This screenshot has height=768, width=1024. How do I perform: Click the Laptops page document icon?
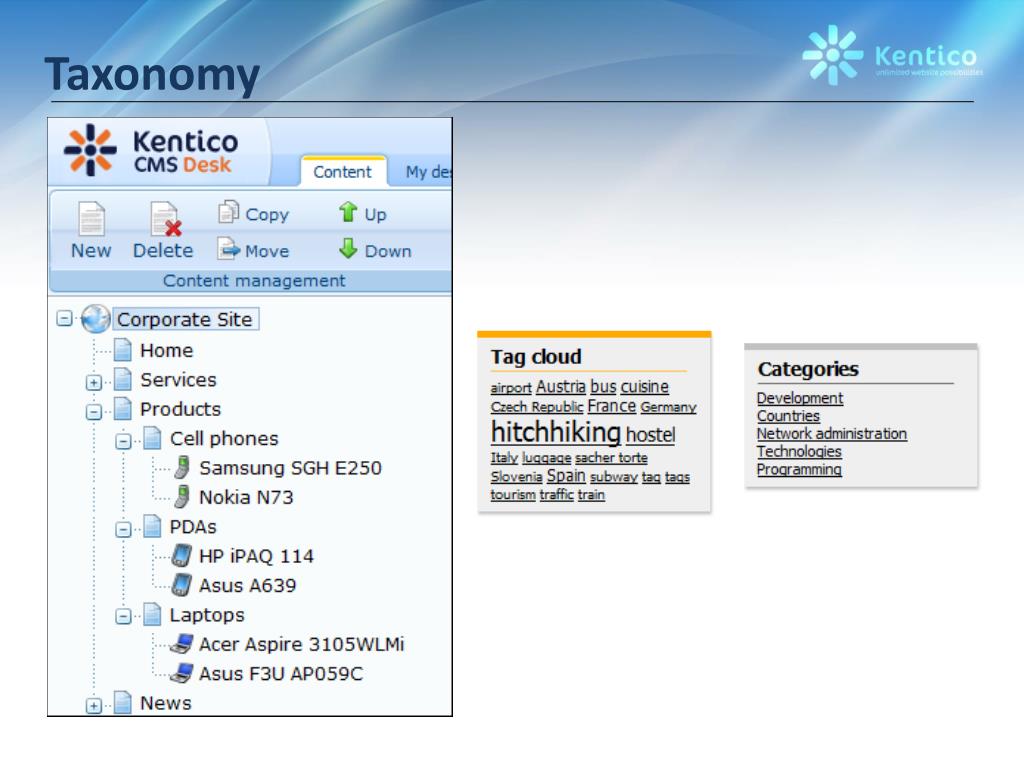coord(152,614)
